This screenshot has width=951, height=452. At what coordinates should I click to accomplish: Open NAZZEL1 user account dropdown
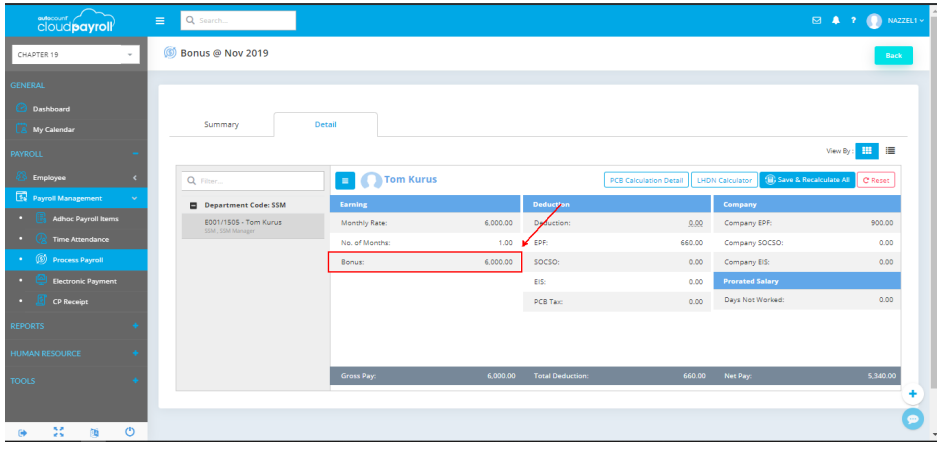coord(895,20)
